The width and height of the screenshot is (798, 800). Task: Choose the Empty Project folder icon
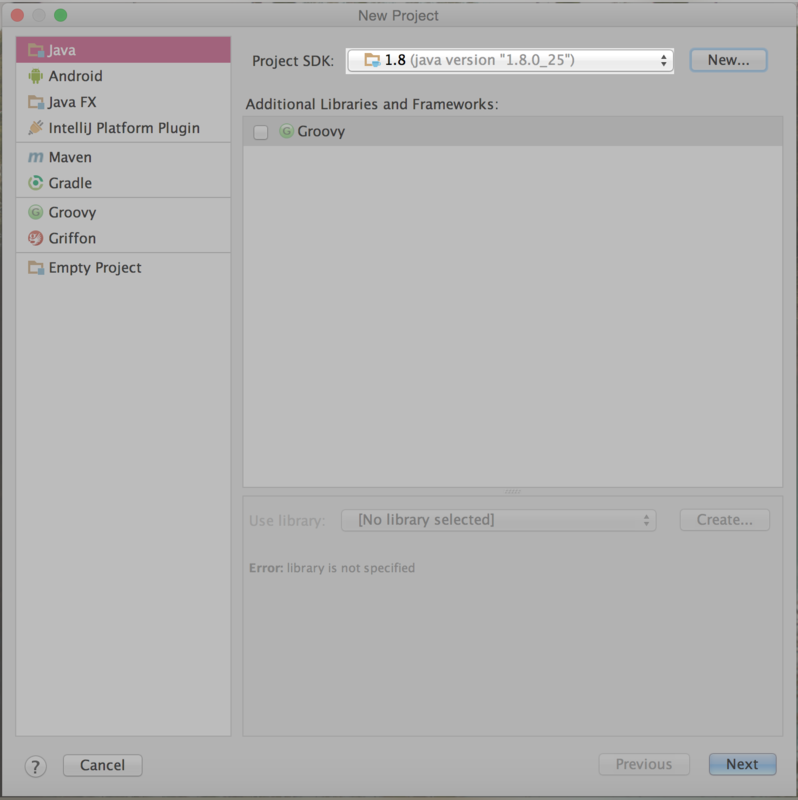click(x=36, y=267)
